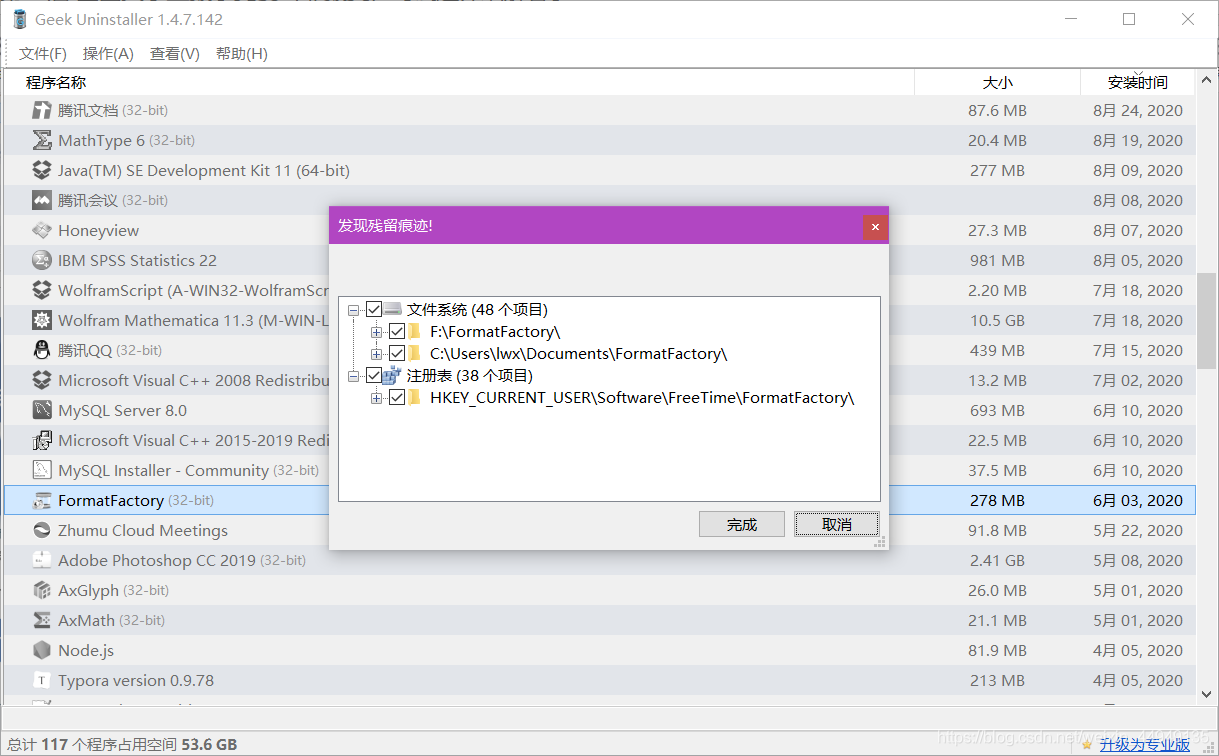Open the 操作(A) menu
This screenshot has width=1219, height=756.
point(108,54)
